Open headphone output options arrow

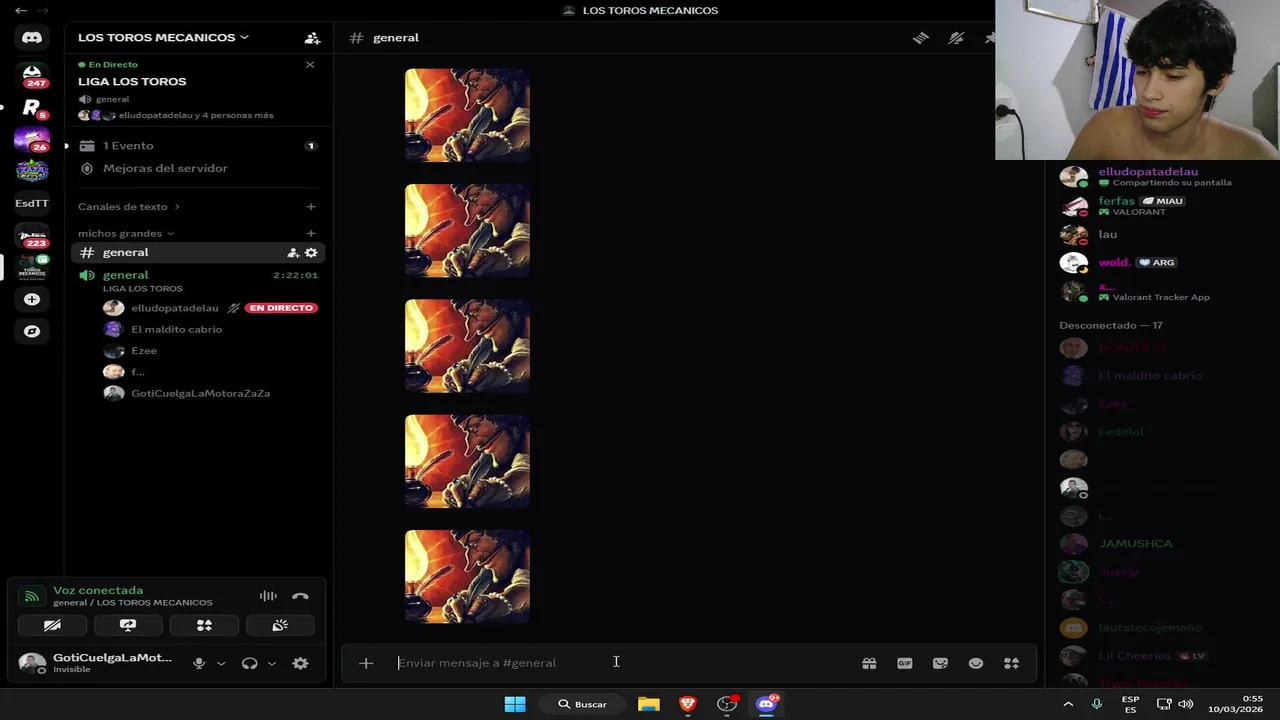[x=271, y=663]
